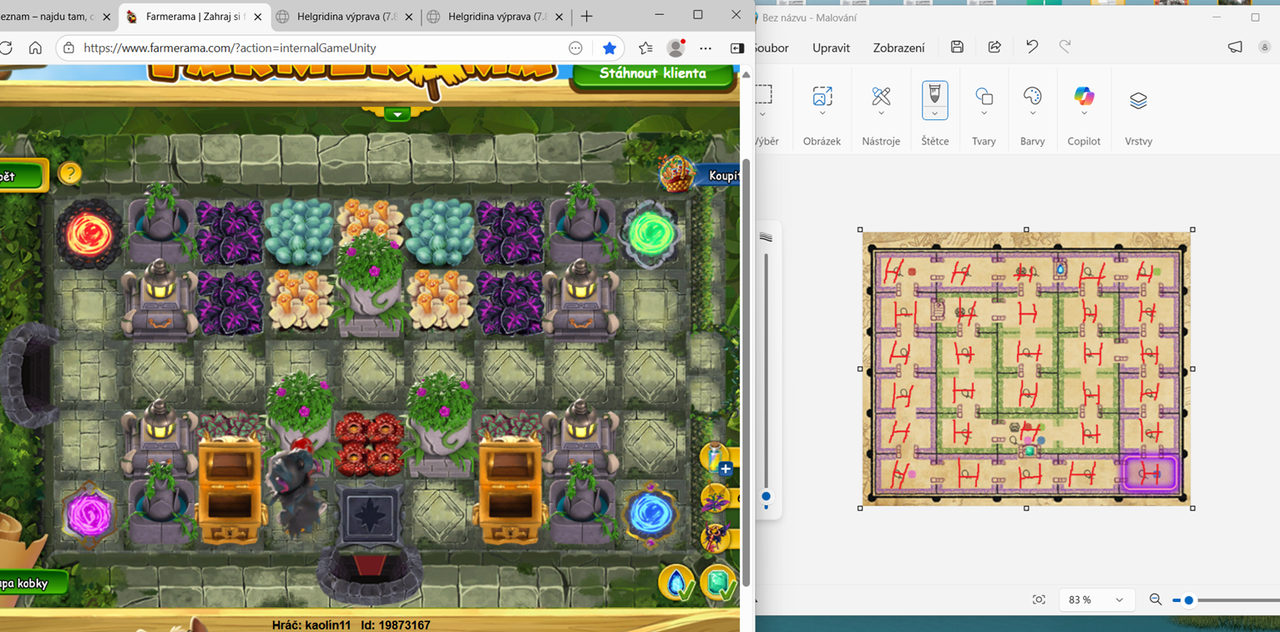This screenshot has width=1280, height=632.
Task: Close the Farmerama browser tab
Action: (x=256, y=16)
